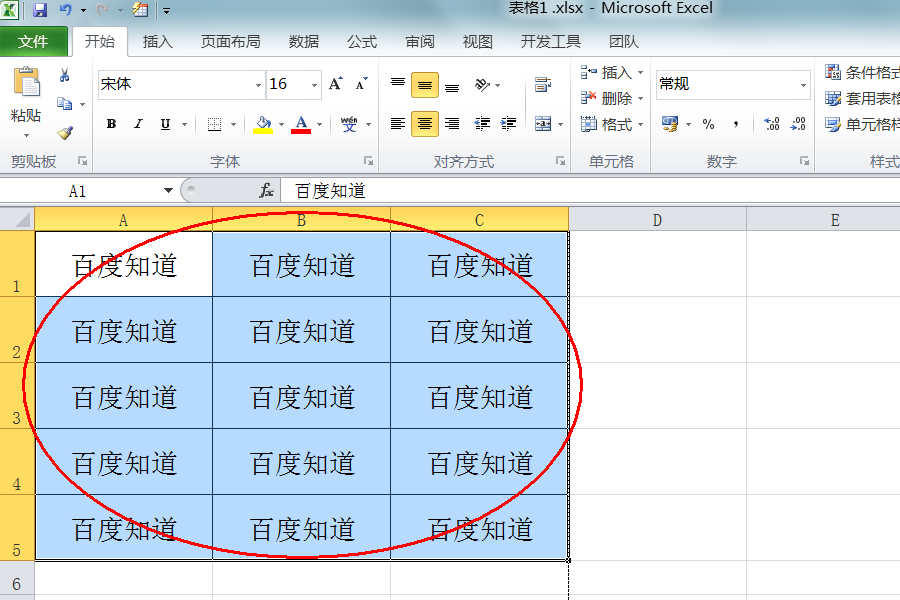Open the 公式 ribbon tab
Image resolution: width=900 pixels, height=600 pixels.
(362, 41)
